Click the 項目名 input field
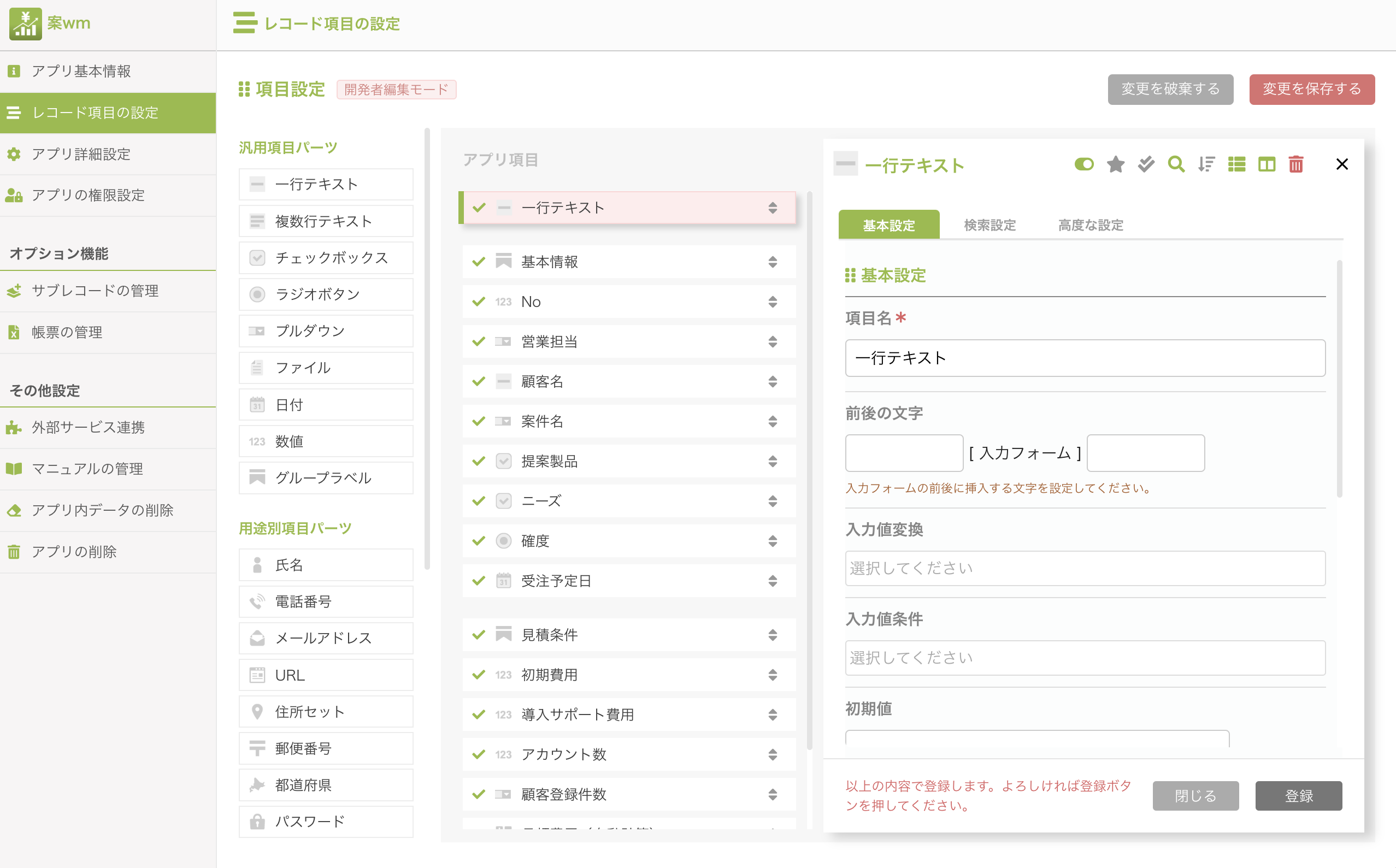The image size is (1396, 868). 1085,358
